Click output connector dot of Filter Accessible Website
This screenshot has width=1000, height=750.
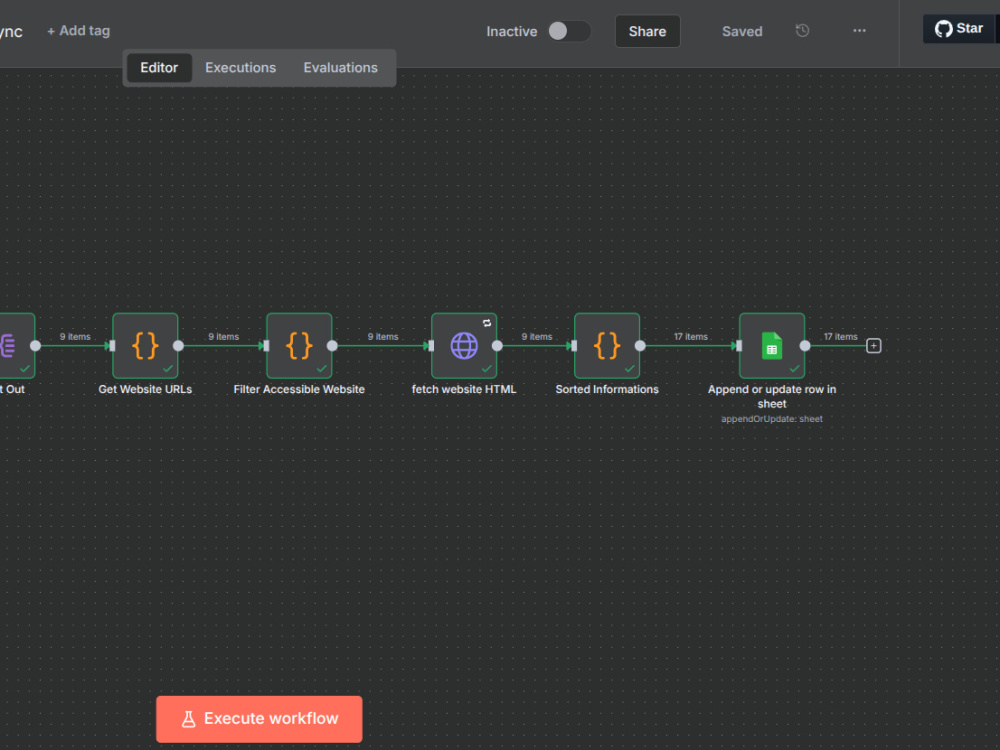[x=332, y=346]
